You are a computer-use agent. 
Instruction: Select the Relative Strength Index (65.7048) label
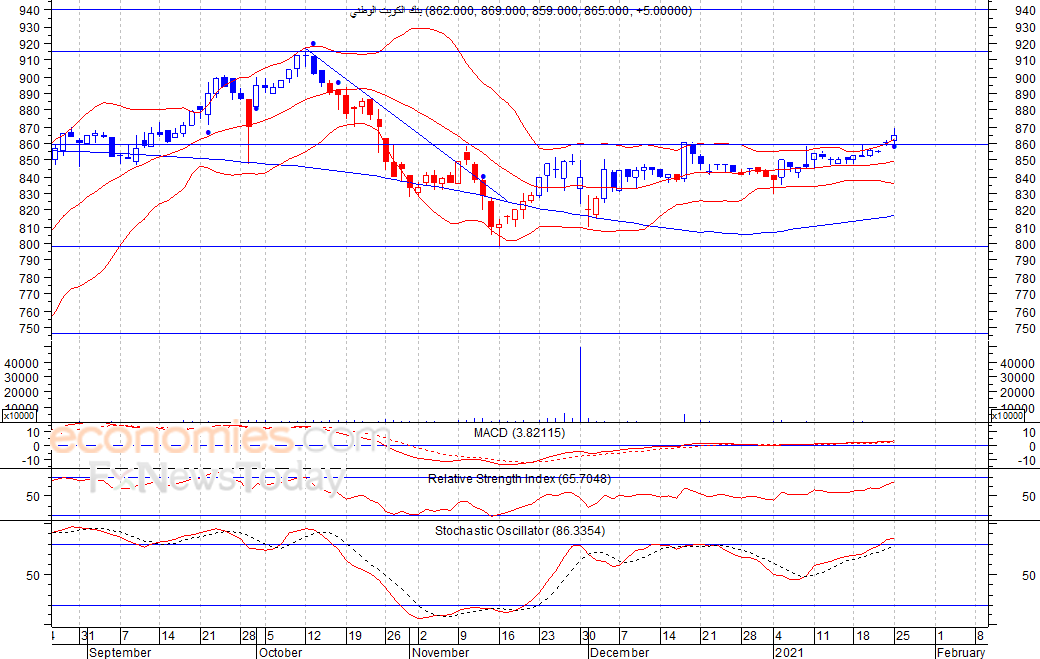click(519, 479)
